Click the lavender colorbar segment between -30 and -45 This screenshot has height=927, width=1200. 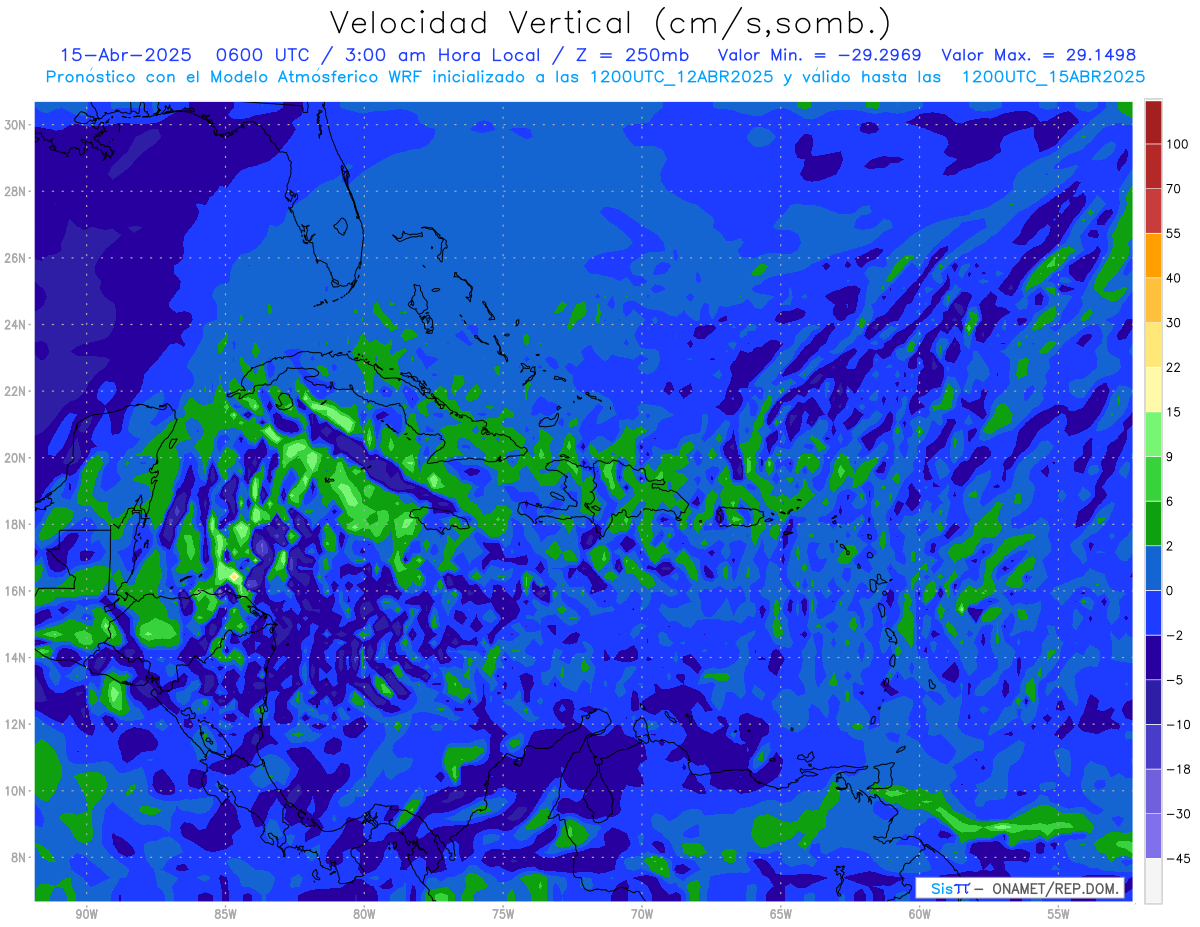(x=1153, y=836)
